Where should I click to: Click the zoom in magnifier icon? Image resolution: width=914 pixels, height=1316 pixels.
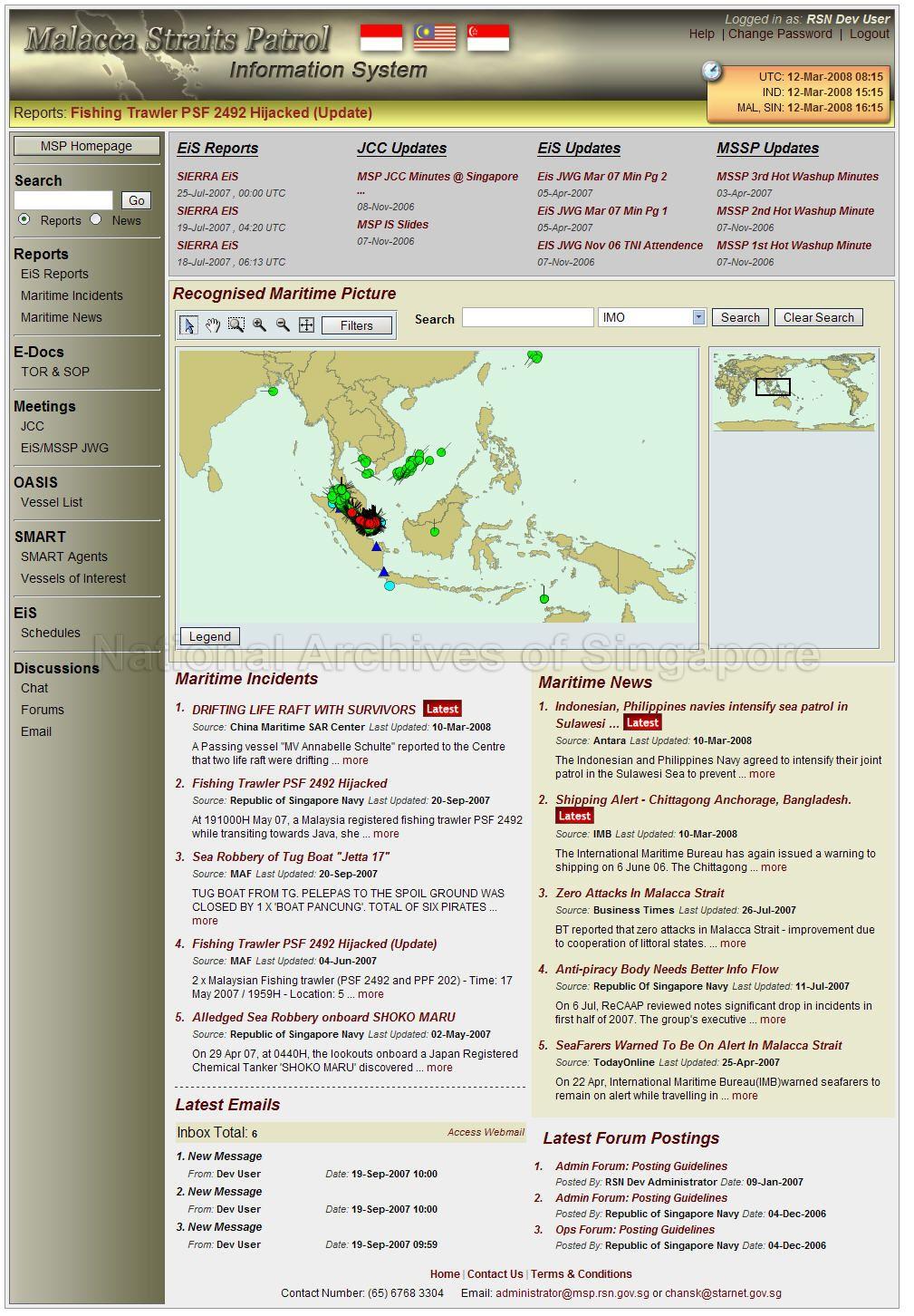(259, 325)
